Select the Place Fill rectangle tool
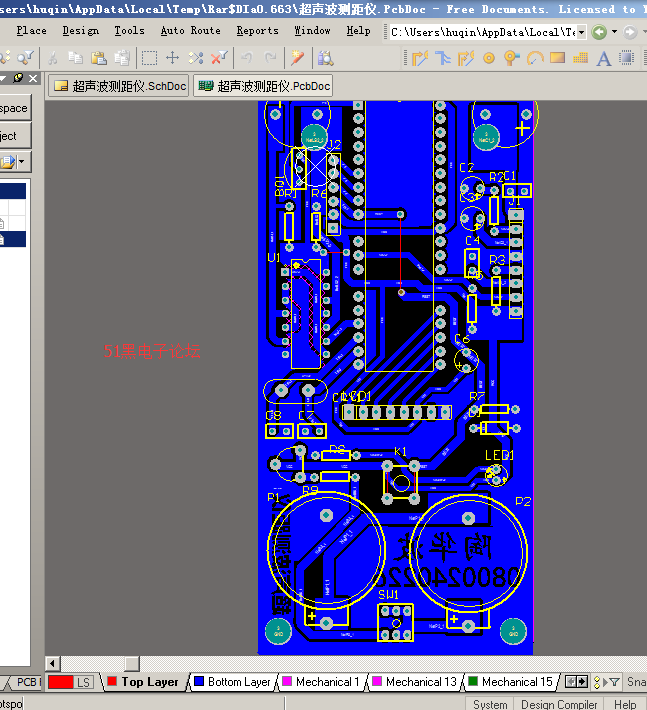 click(x=558, y=58)
